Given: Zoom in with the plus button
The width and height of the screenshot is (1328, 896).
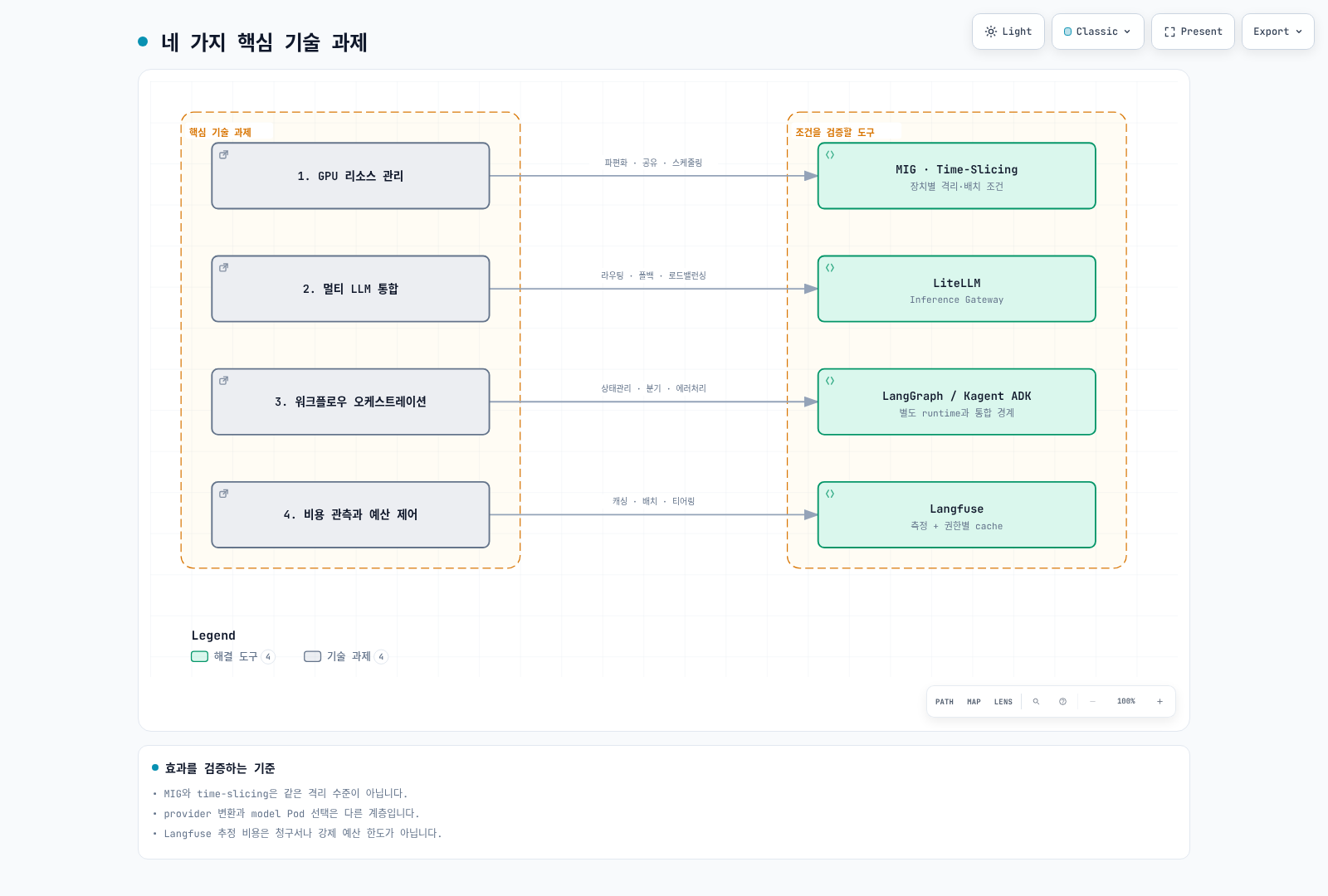Looking at the screenshot, I should click(1160, 702).
